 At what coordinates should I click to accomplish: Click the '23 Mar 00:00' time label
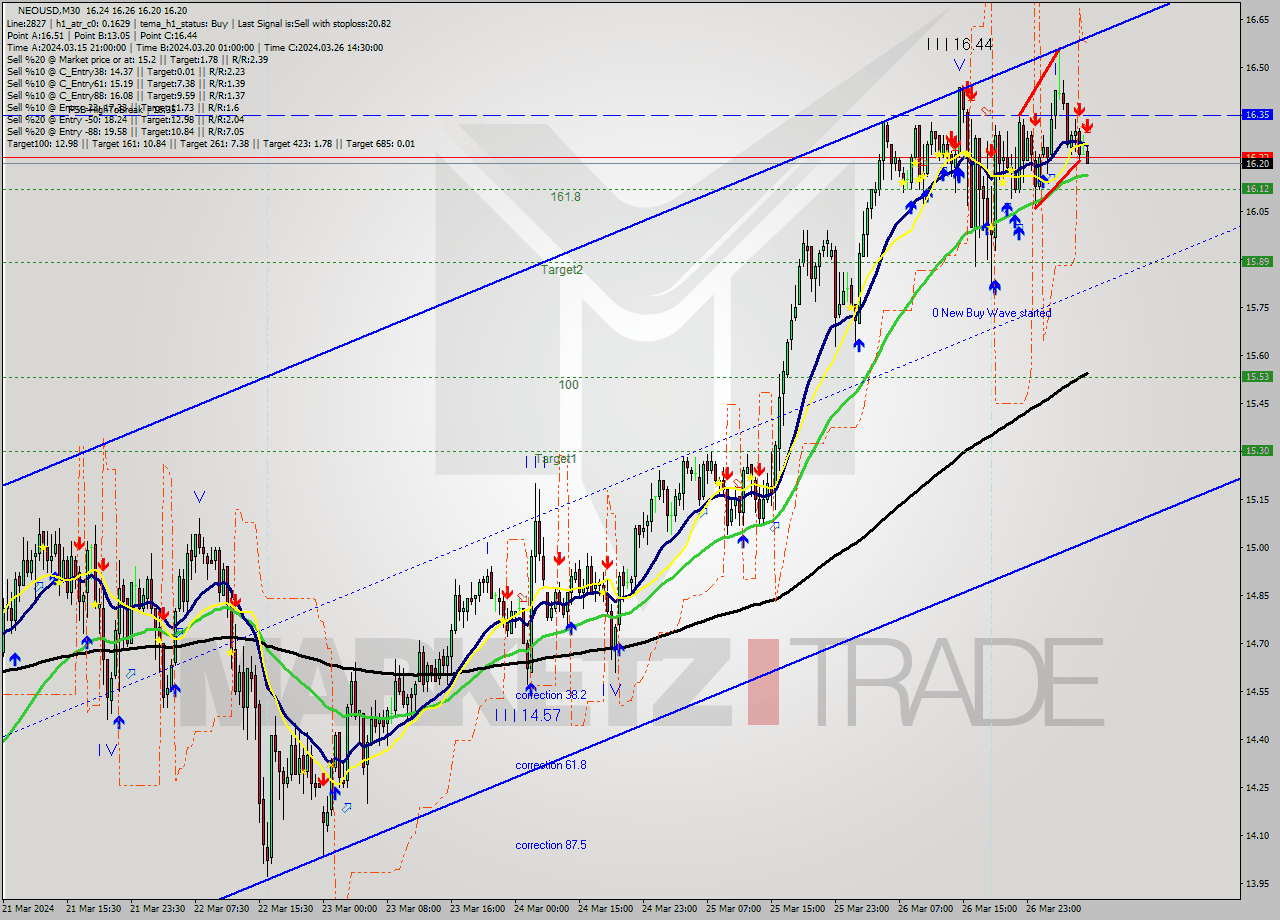[350, 909]
